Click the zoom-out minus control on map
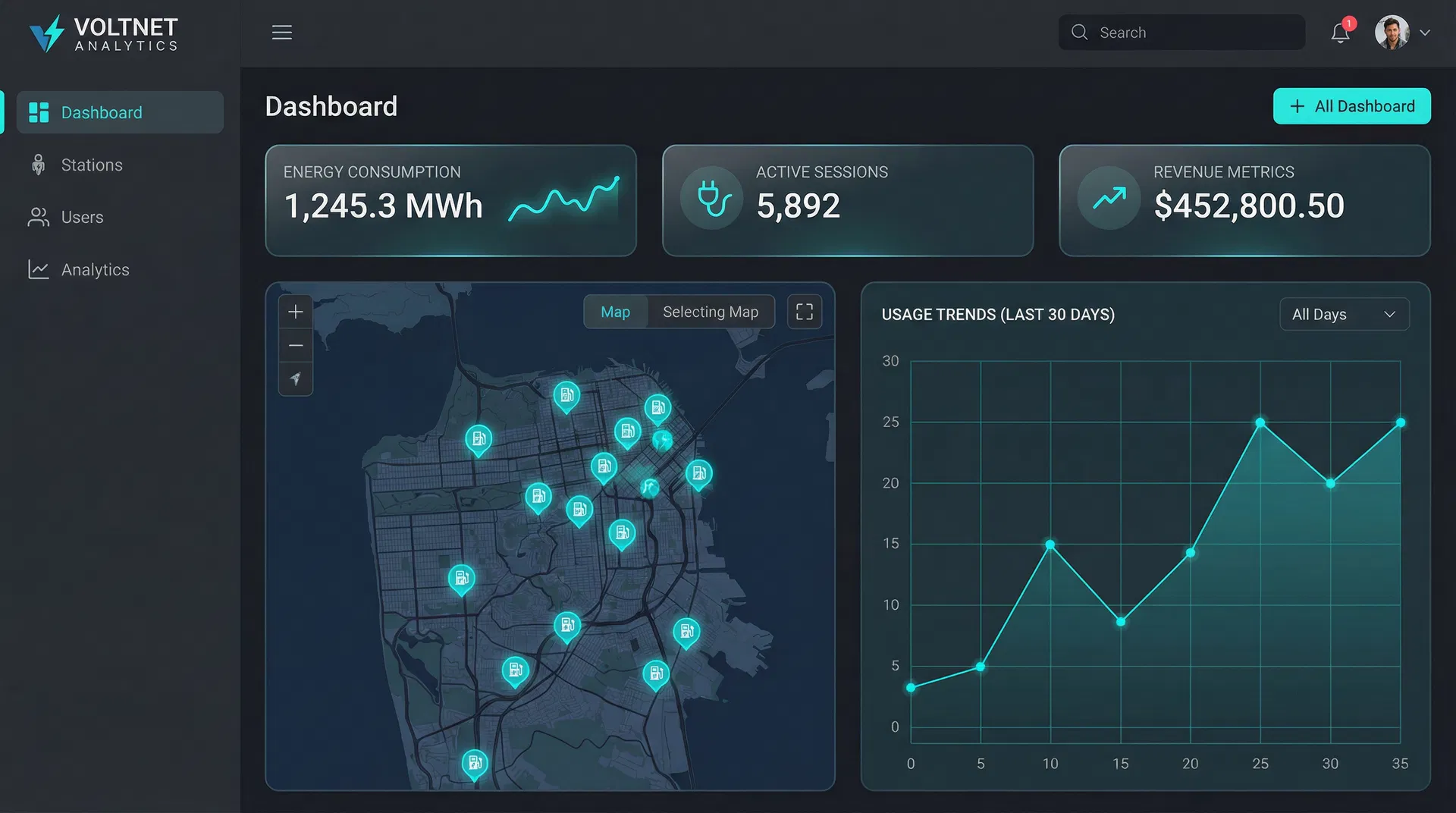 pyautogui.click(x=295, y=345)
